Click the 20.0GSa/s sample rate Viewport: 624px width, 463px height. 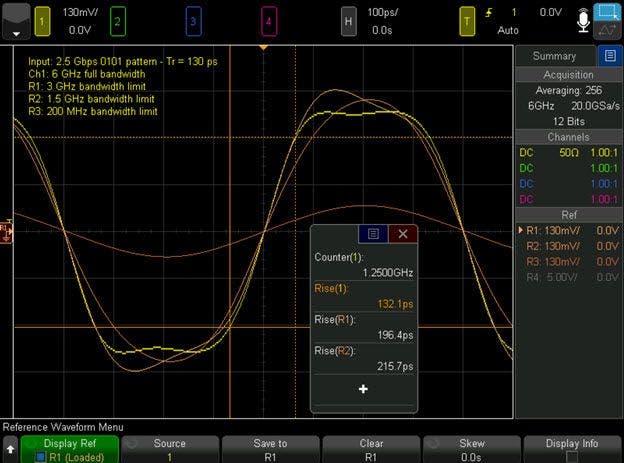pos(595,106)
